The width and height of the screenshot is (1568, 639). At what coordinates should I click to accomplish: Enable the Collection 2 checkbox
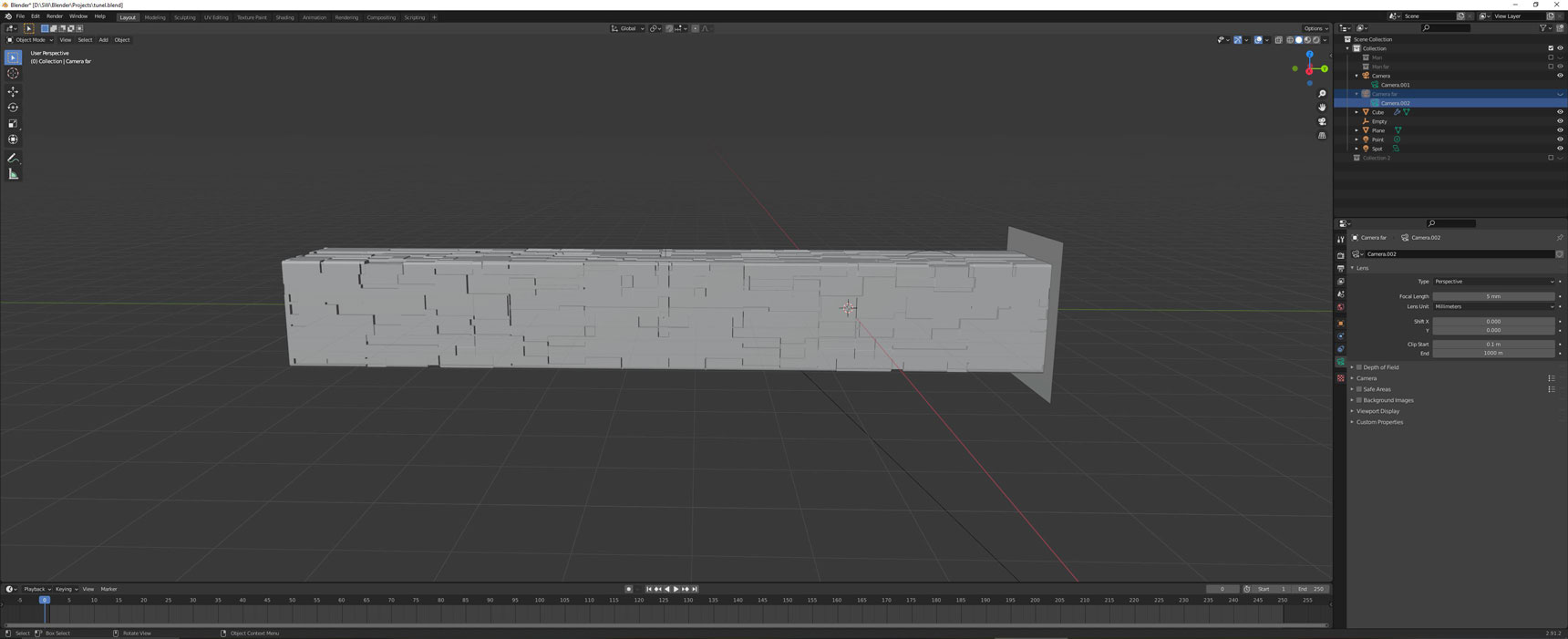1551,158
